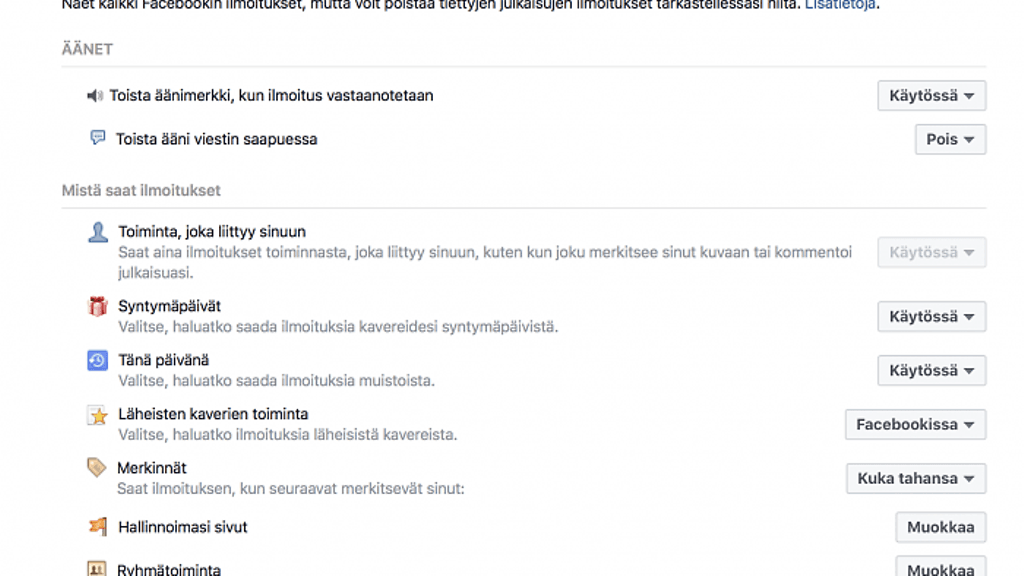Click the speaker icon beside notification sound
Screen dimensions: 1024x576
coord(95,96)
